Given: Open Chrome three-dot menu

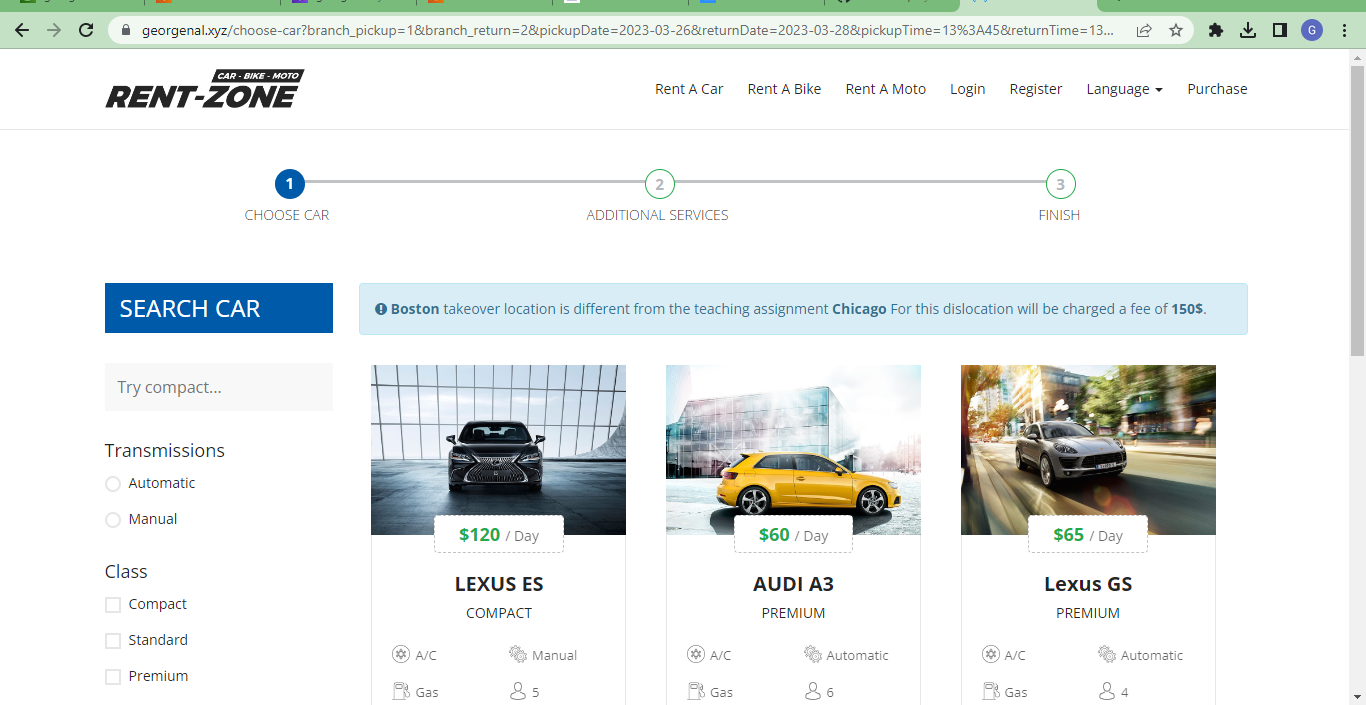Looking at the screenshot, I should [1343, 30].
